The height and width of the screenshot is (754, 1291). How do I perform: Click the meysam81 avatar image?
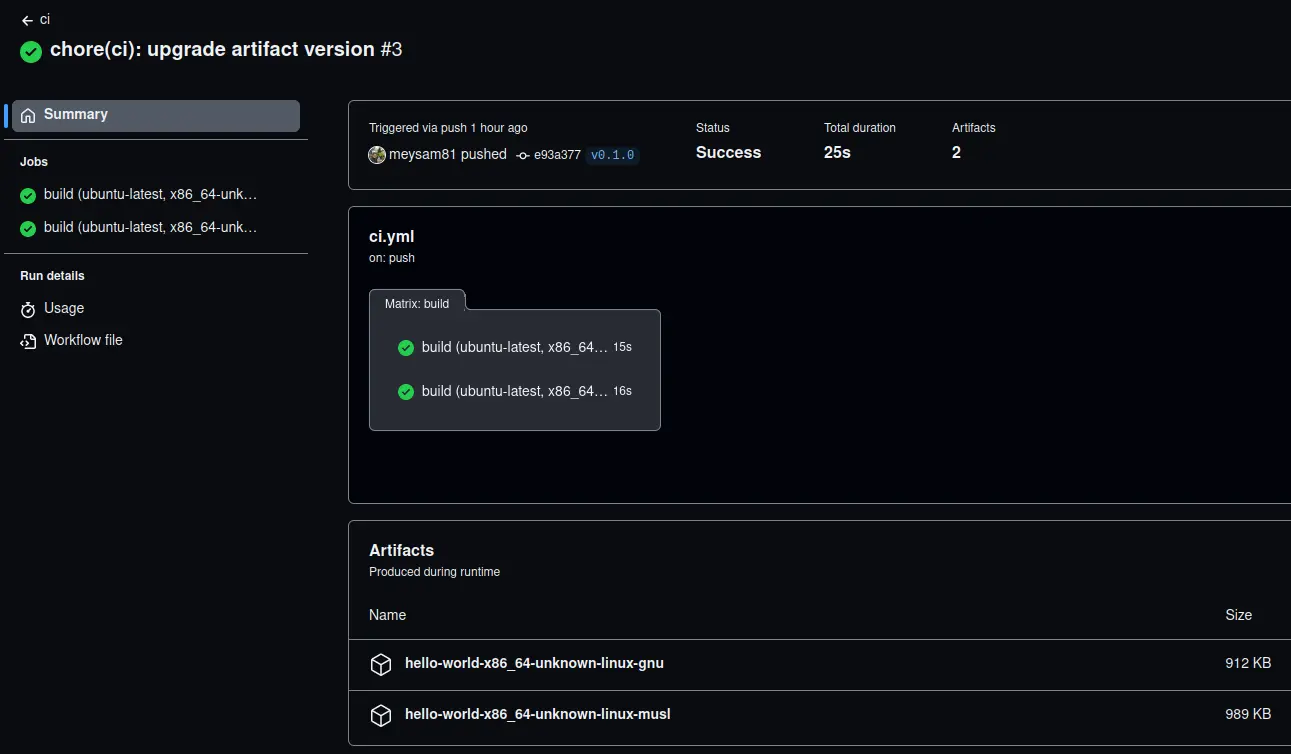(x=377, y=155)
